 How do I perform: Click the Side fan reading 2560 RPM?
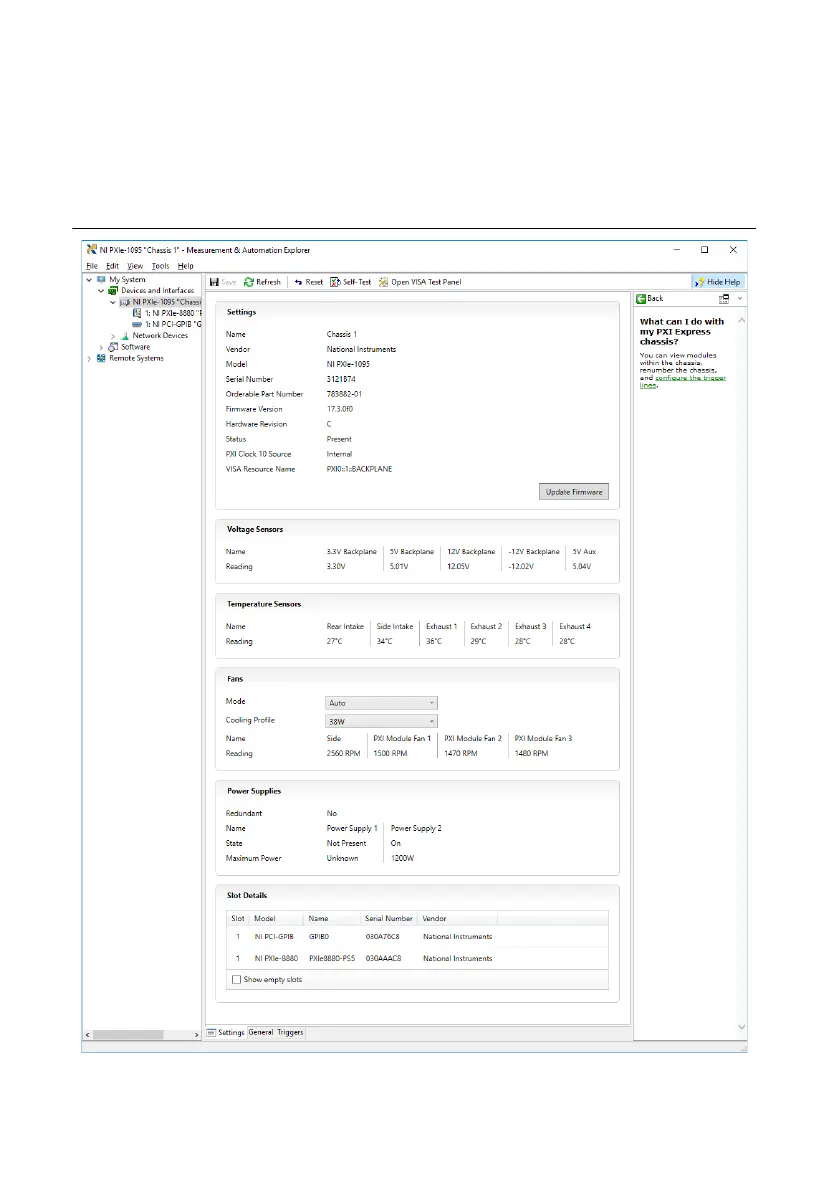click(x=343, y=753)
